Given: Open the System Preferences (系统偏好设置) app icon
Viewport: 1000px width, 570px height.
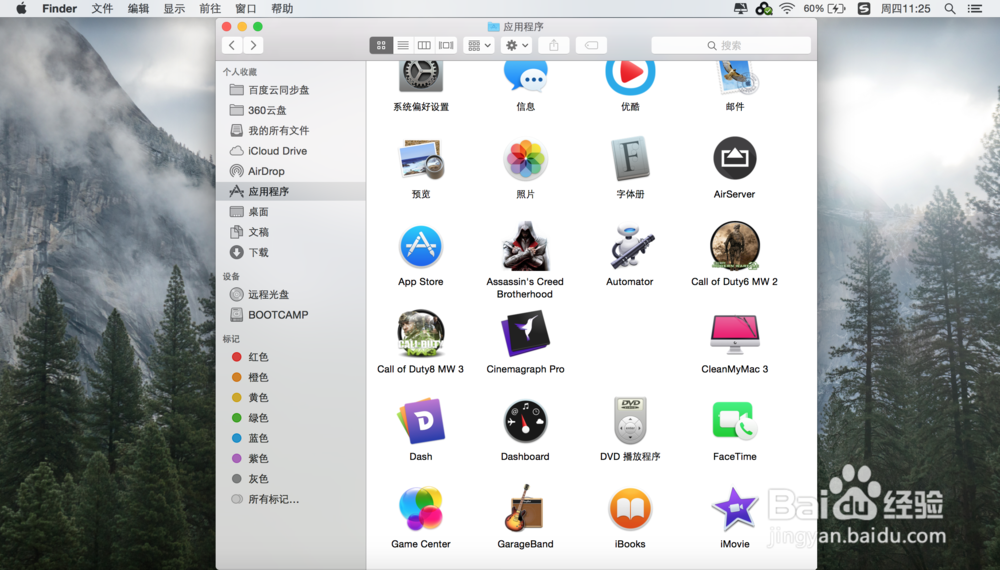Looking at the screenshot, I should click(x=421, y=76).
